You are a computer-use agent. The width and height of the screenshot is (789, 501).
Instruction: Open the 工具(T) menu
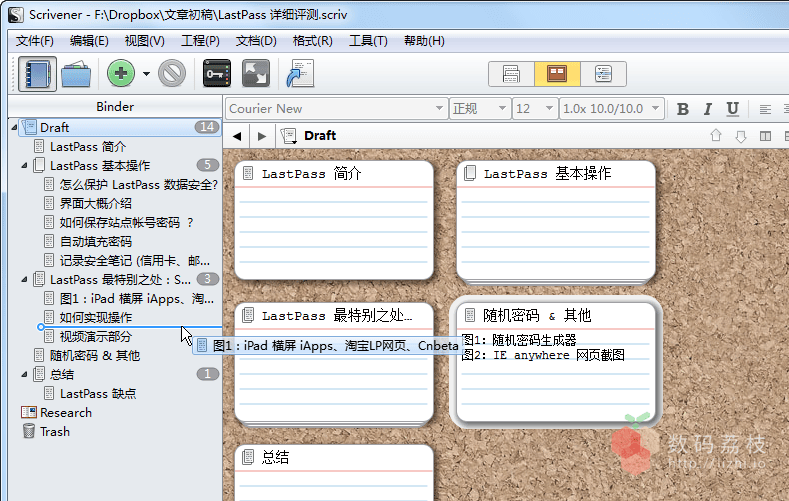(x=368, y=41)
